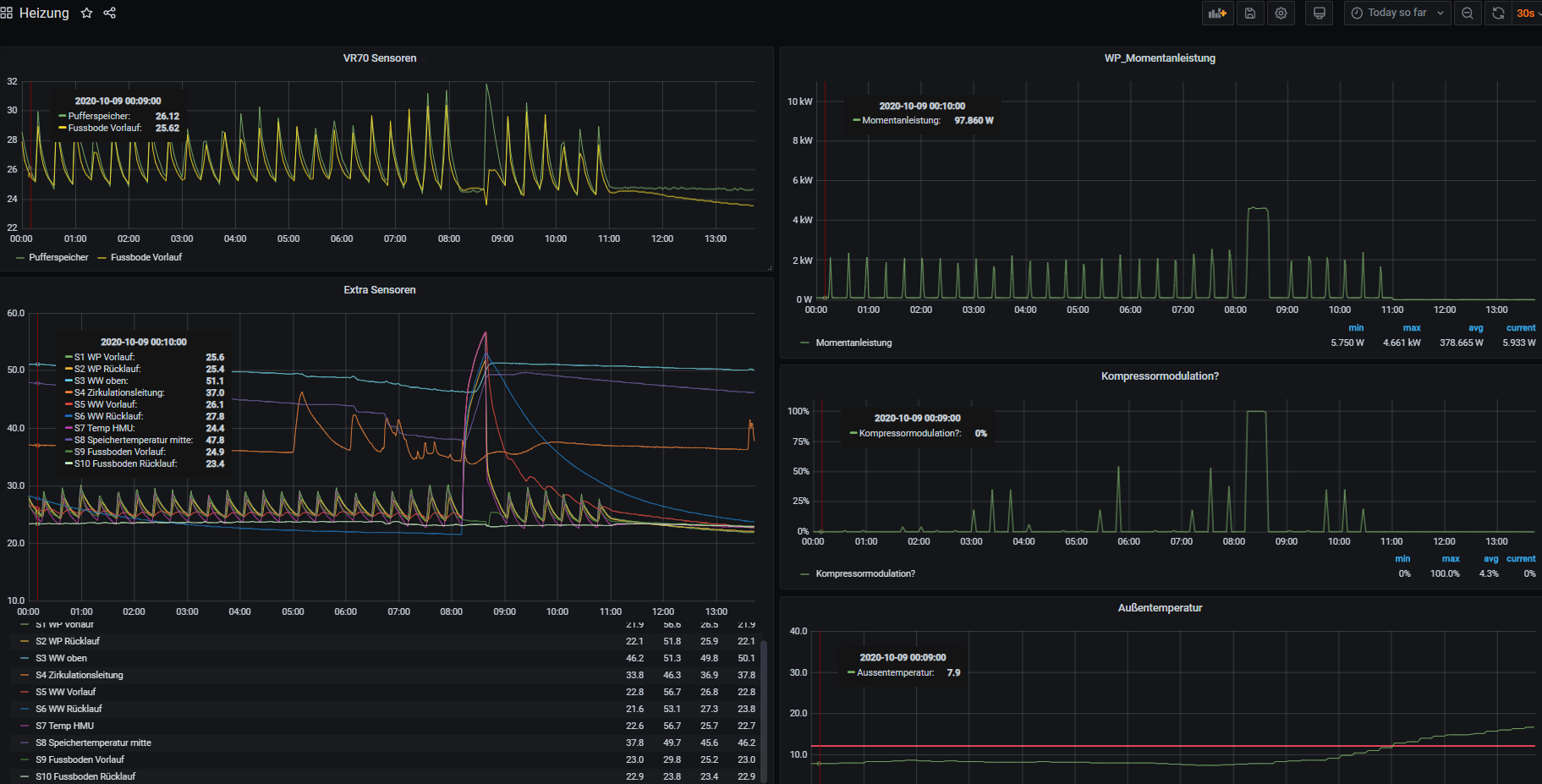Open the 'Today so far' time picker
Viewport: 1542px width, 784px height.
tap(1397, 14)
